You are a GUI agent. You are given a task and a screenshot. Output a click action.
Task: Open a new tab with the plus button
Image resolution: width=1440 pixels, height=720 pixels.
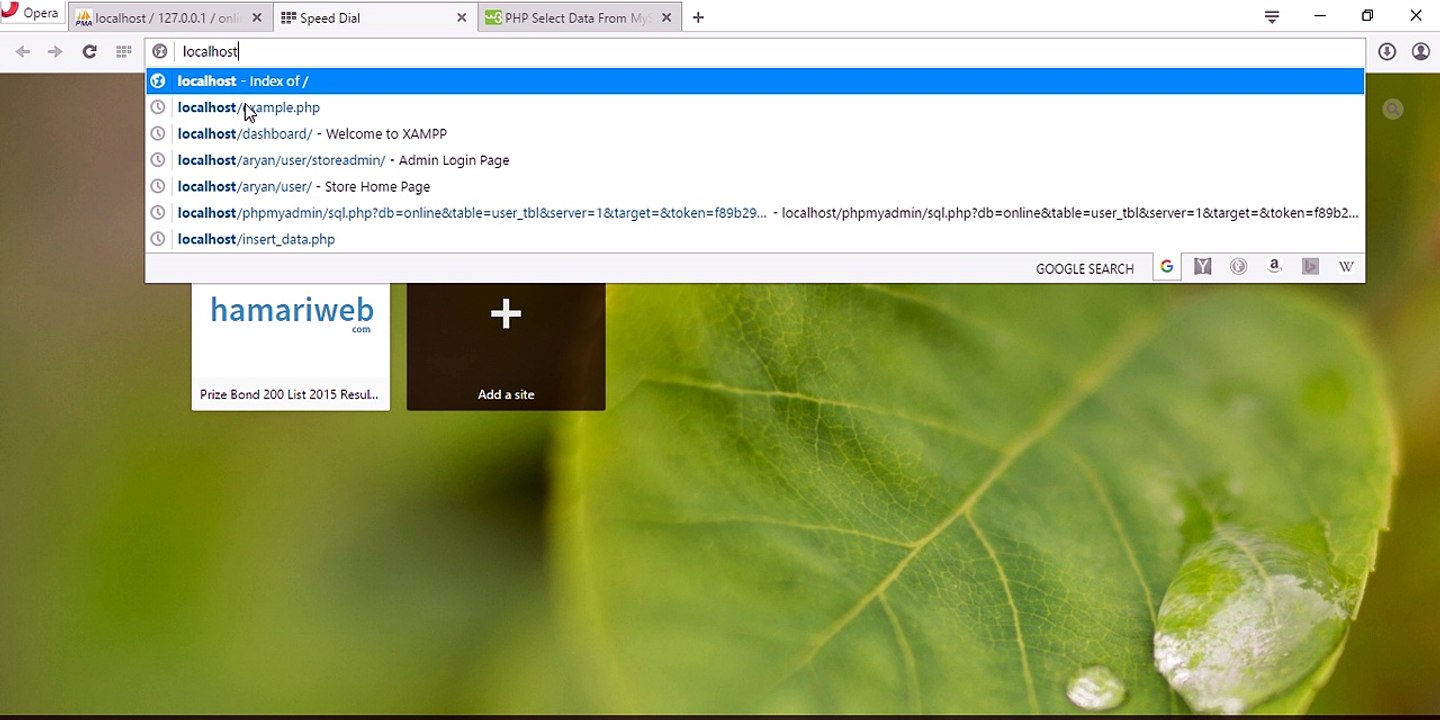point(698,17)
